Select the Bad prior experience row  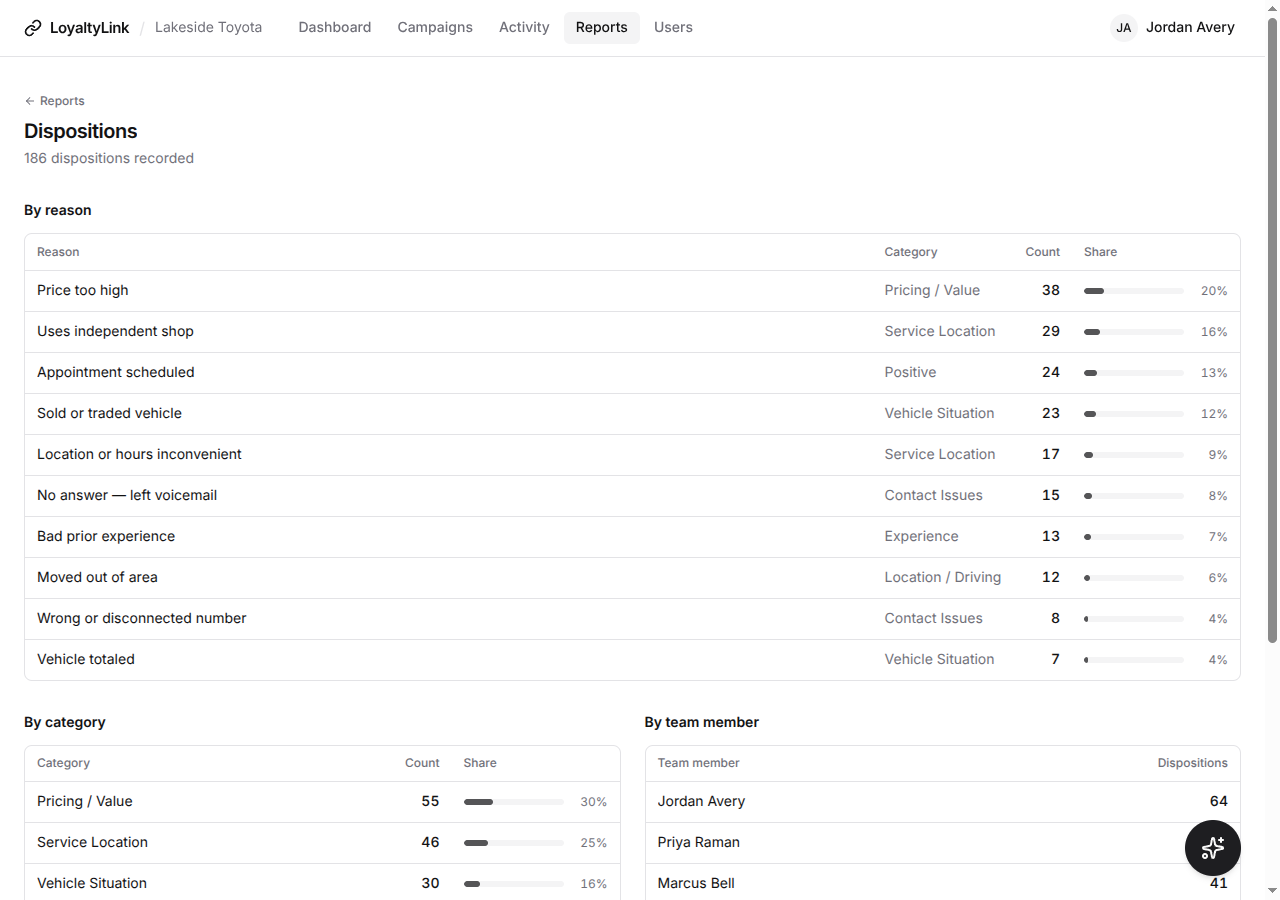pyautogui.click(x=632, y=536)
